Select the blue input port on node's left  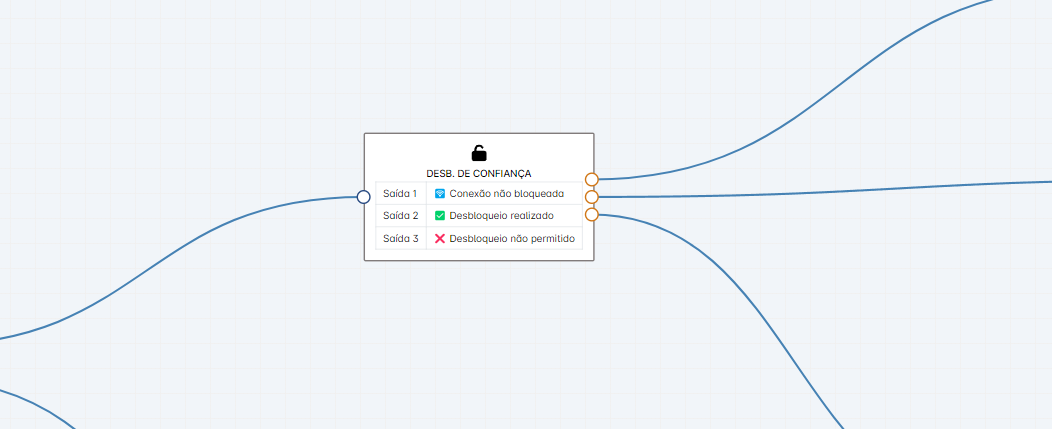(x=364, y=197)
